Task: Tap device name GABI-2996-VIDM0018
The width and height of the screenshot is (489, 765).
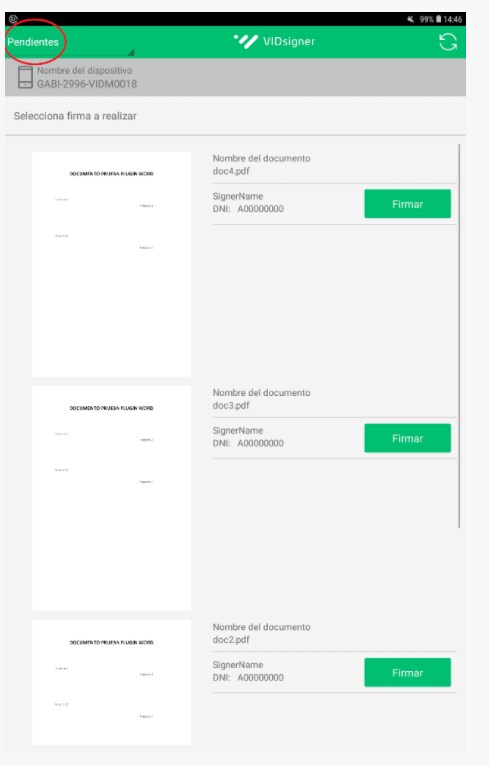Action: click(x=87, y=84)
